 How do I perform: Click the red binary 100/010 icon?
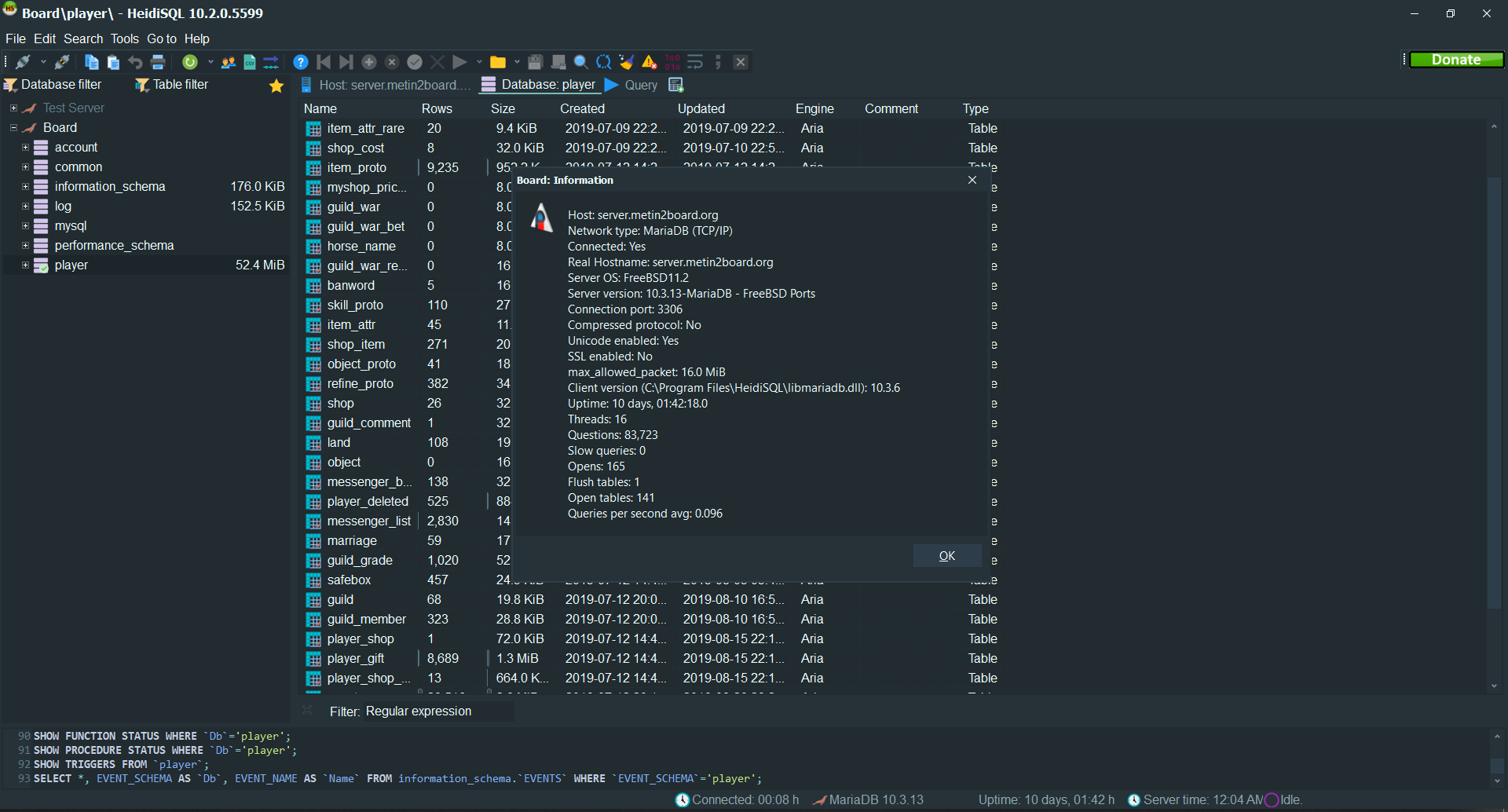(x=672, y=62)
